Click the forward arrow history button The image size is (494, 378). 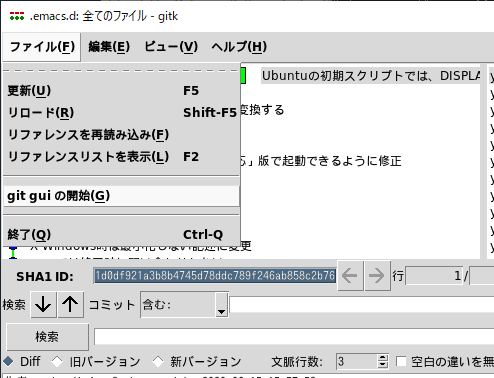377,276
